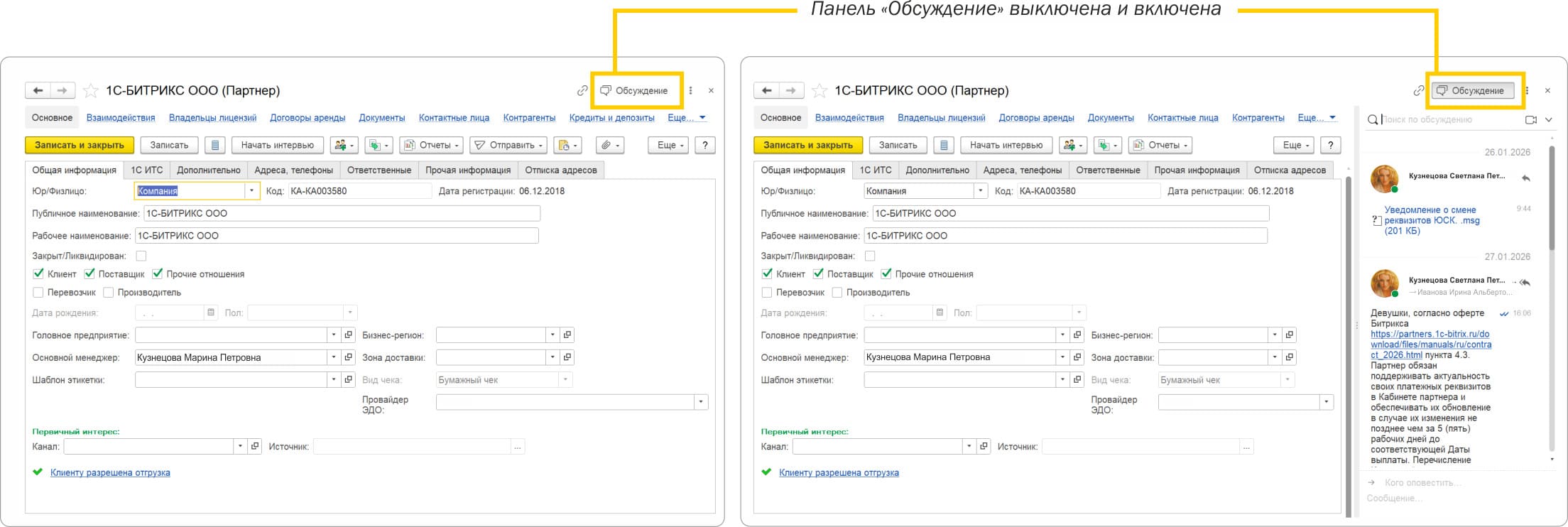Click search magnifier in discussion panel
This screenshot has width=1568, height=527.
(x=1373, y=119)
